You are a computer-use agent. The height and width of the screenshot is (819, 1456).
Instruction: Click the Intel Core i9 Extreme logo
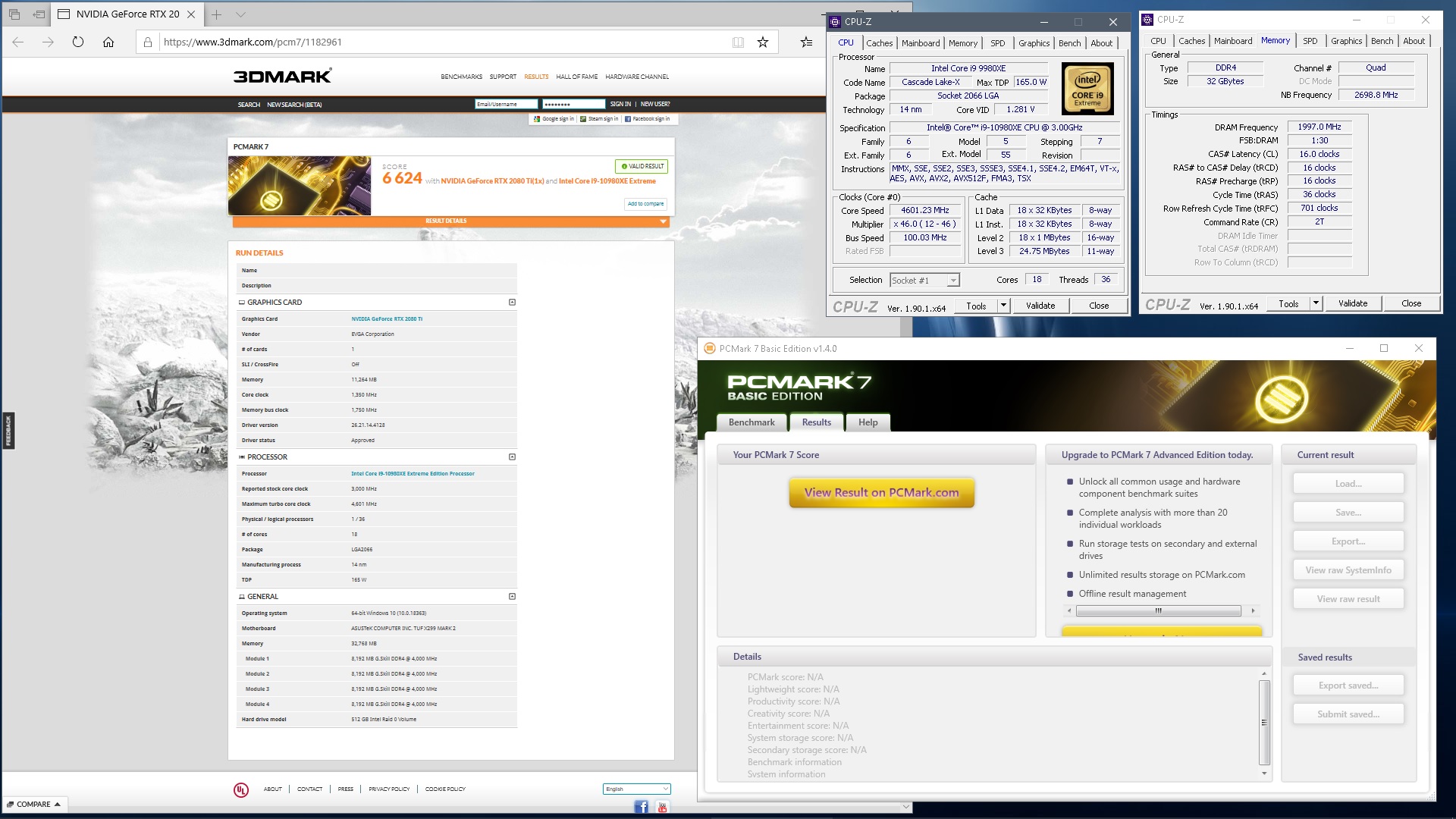point(1087,89)
